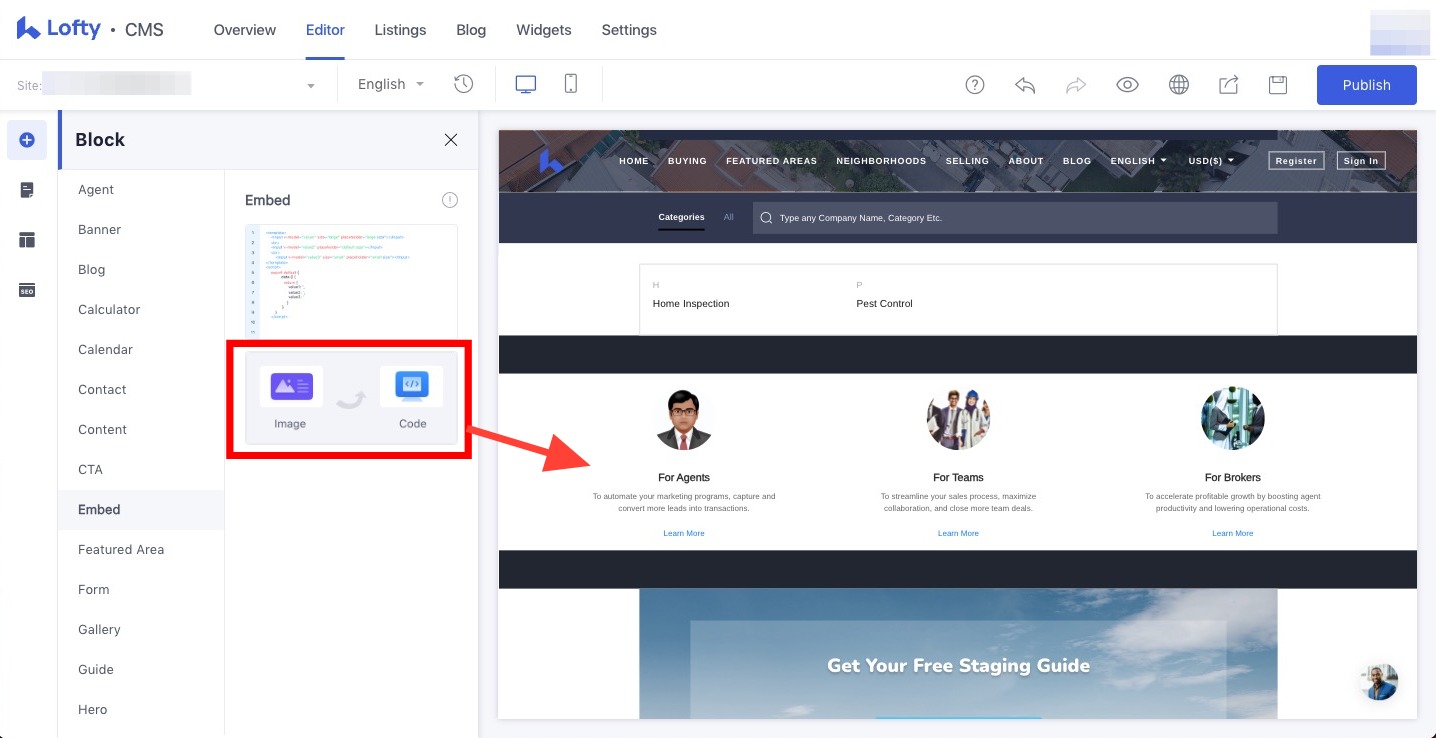Click the share/export icon

click(1228, 84)
